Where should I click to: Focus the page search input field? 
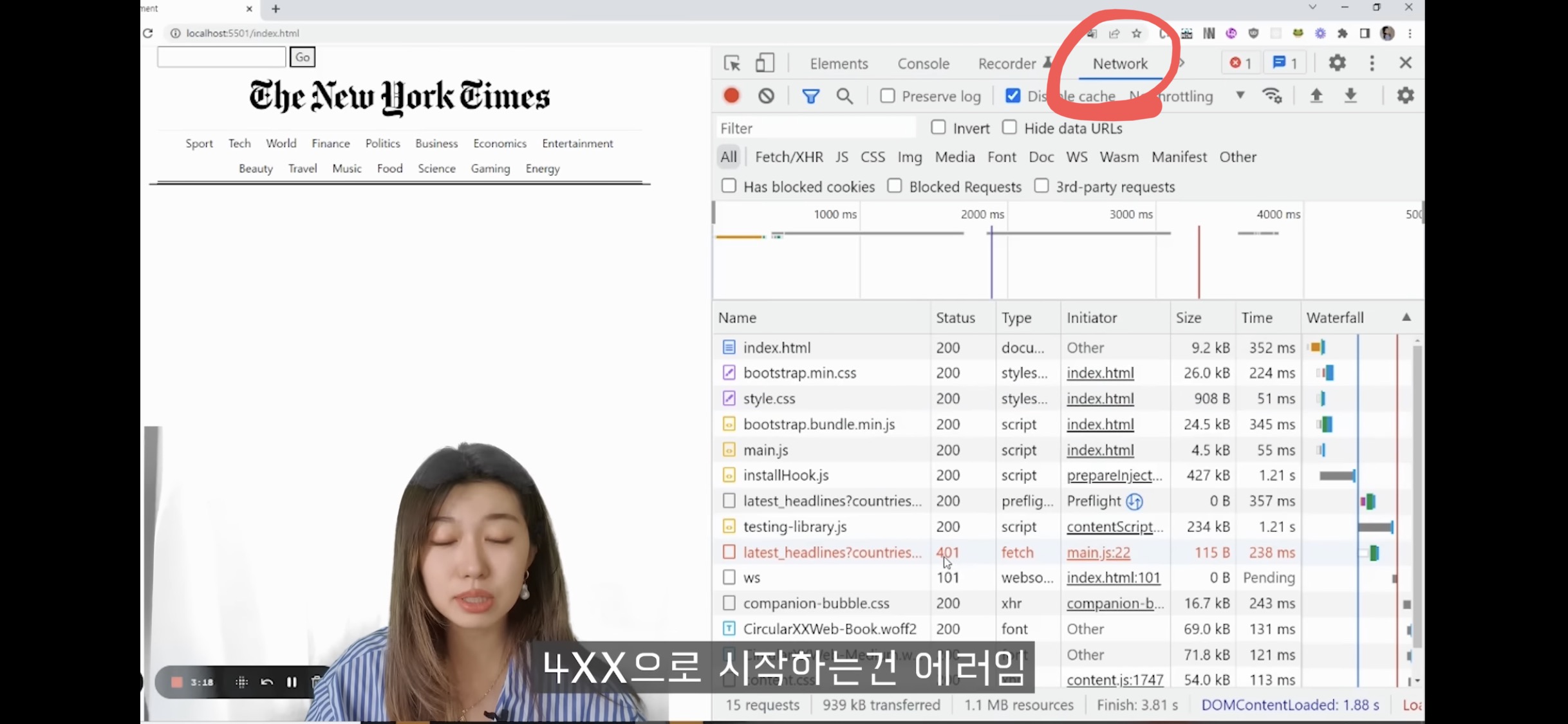point(221,57)
